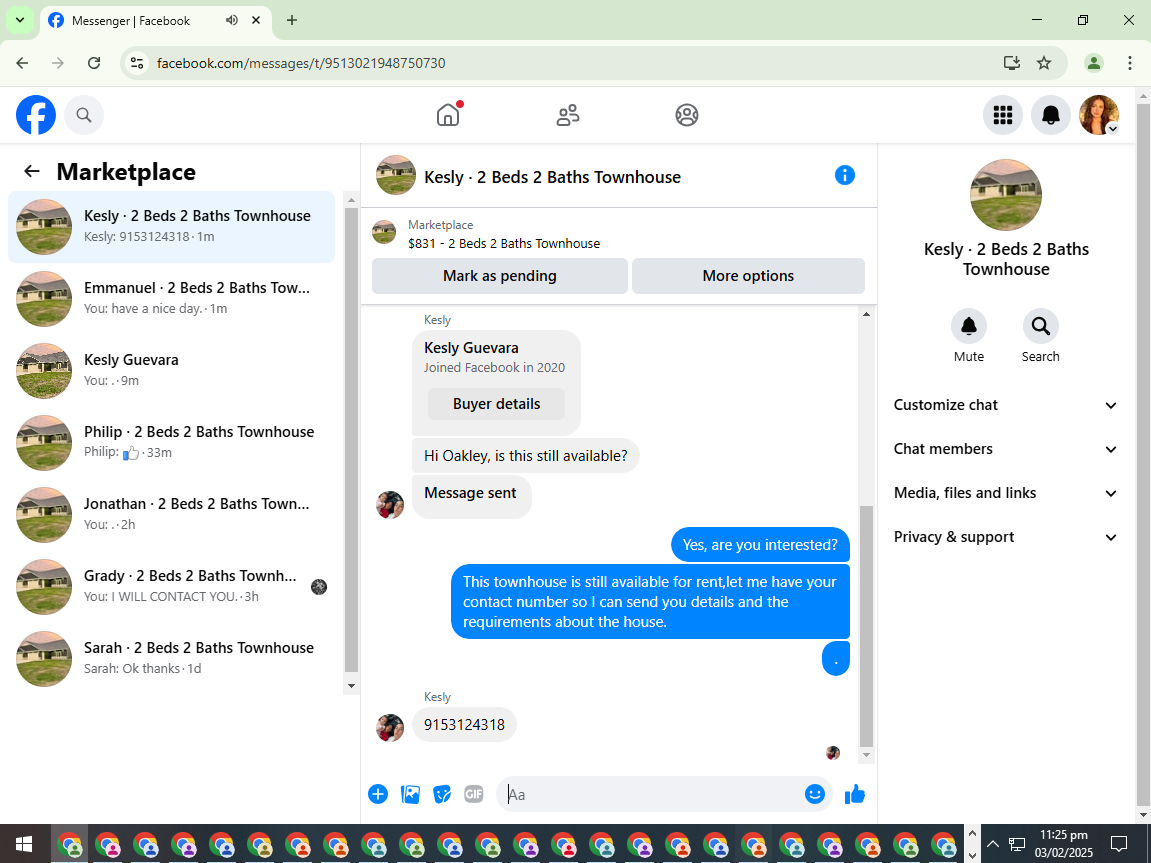Open Windows notification center
The image size is (1151, 863).
tap(1119, 844)
